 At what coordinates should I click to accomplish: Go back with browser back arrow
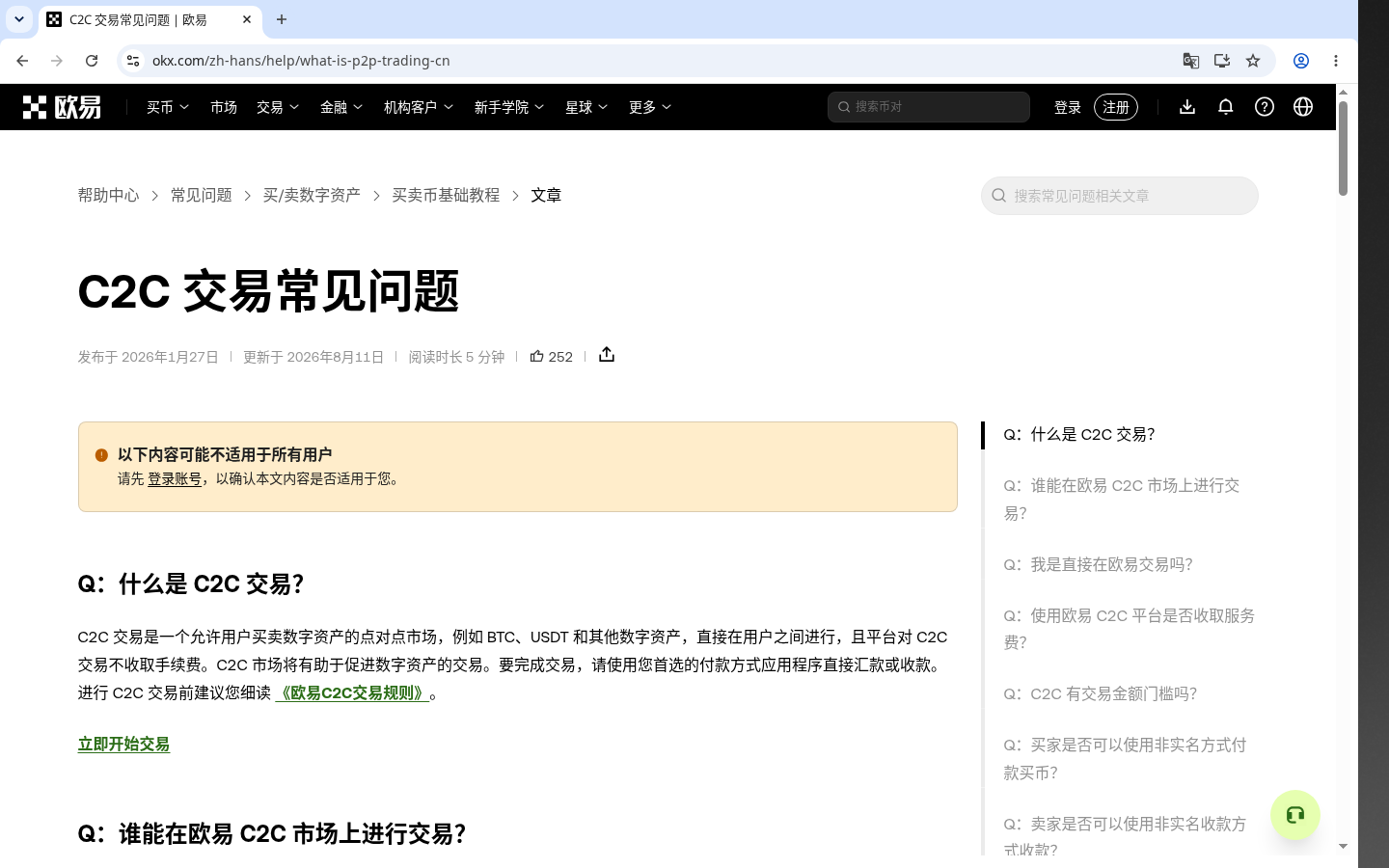point(22,61)
